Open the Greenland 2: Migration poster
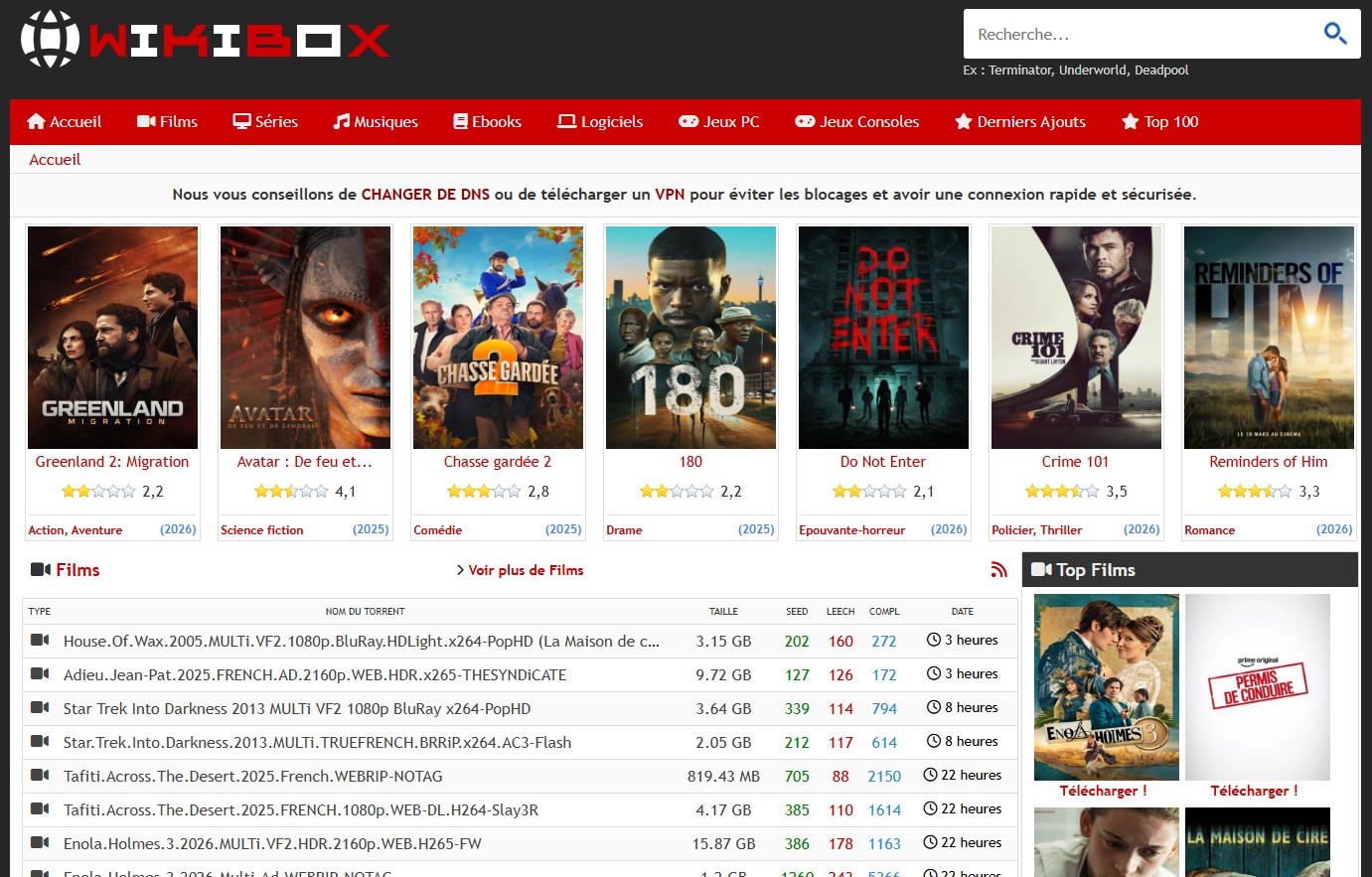Viewport: 1372px width, 877px height. [112, 338]
